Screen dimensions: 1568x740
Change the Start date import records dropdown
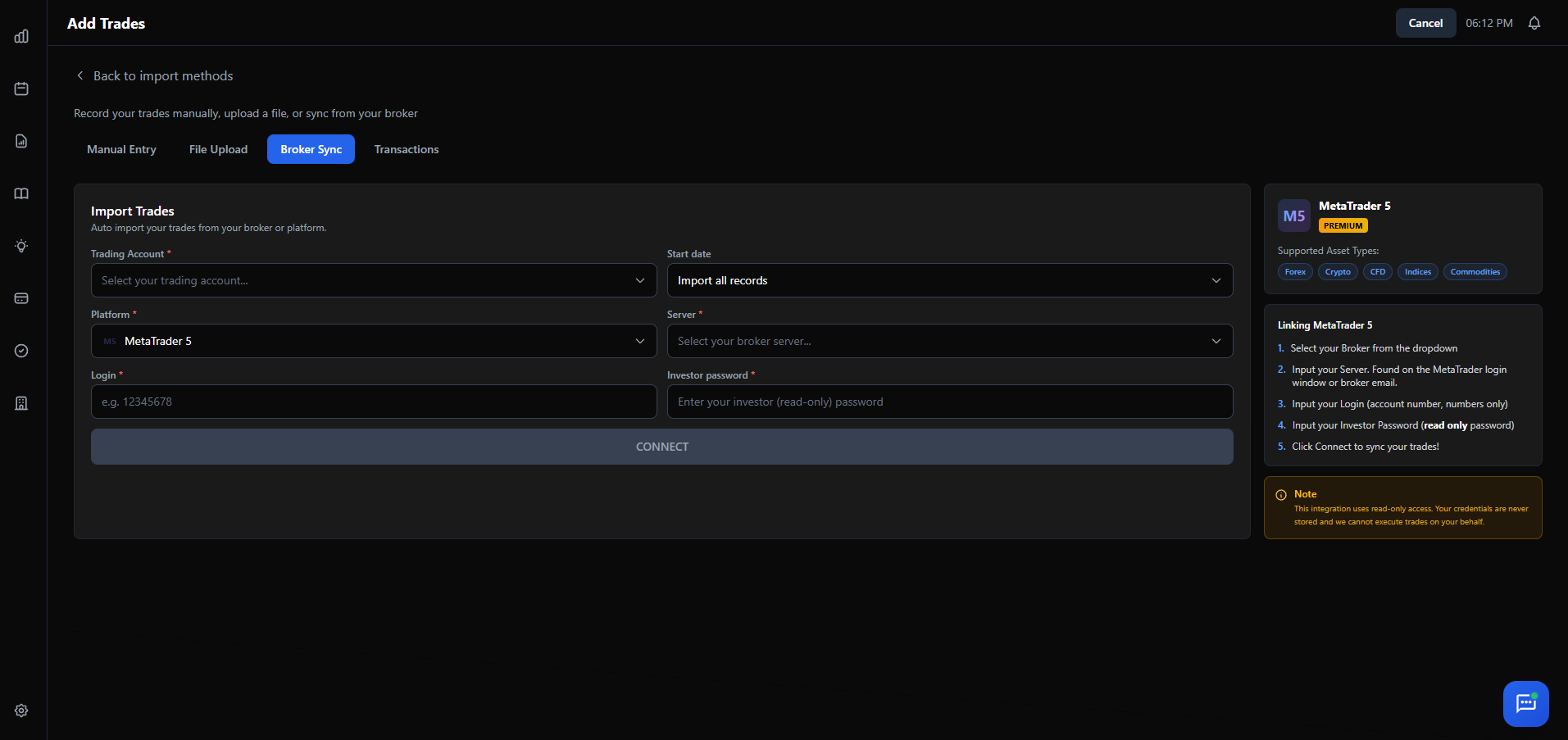coord(949,279)
